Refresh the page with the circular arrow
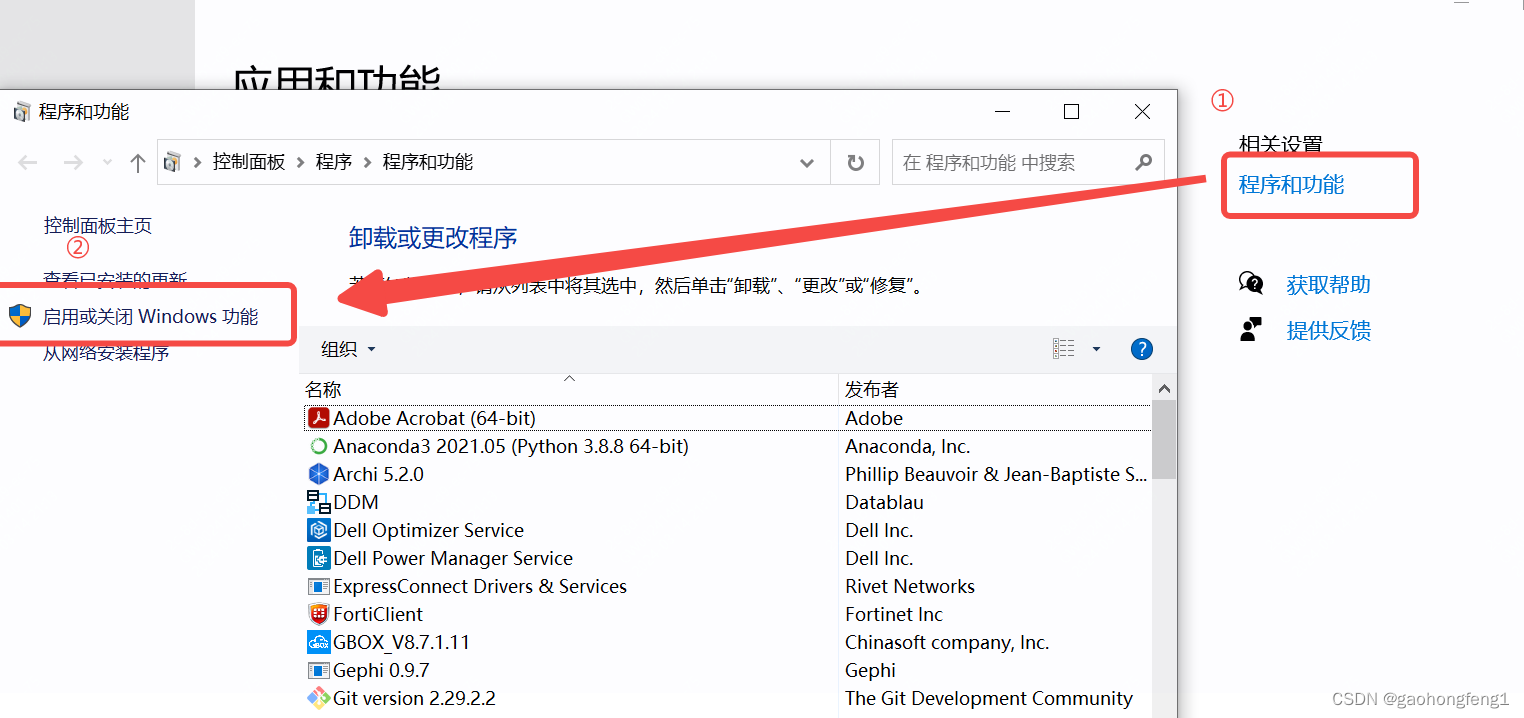Screen dimensions: 1524x718 point(855,161)
